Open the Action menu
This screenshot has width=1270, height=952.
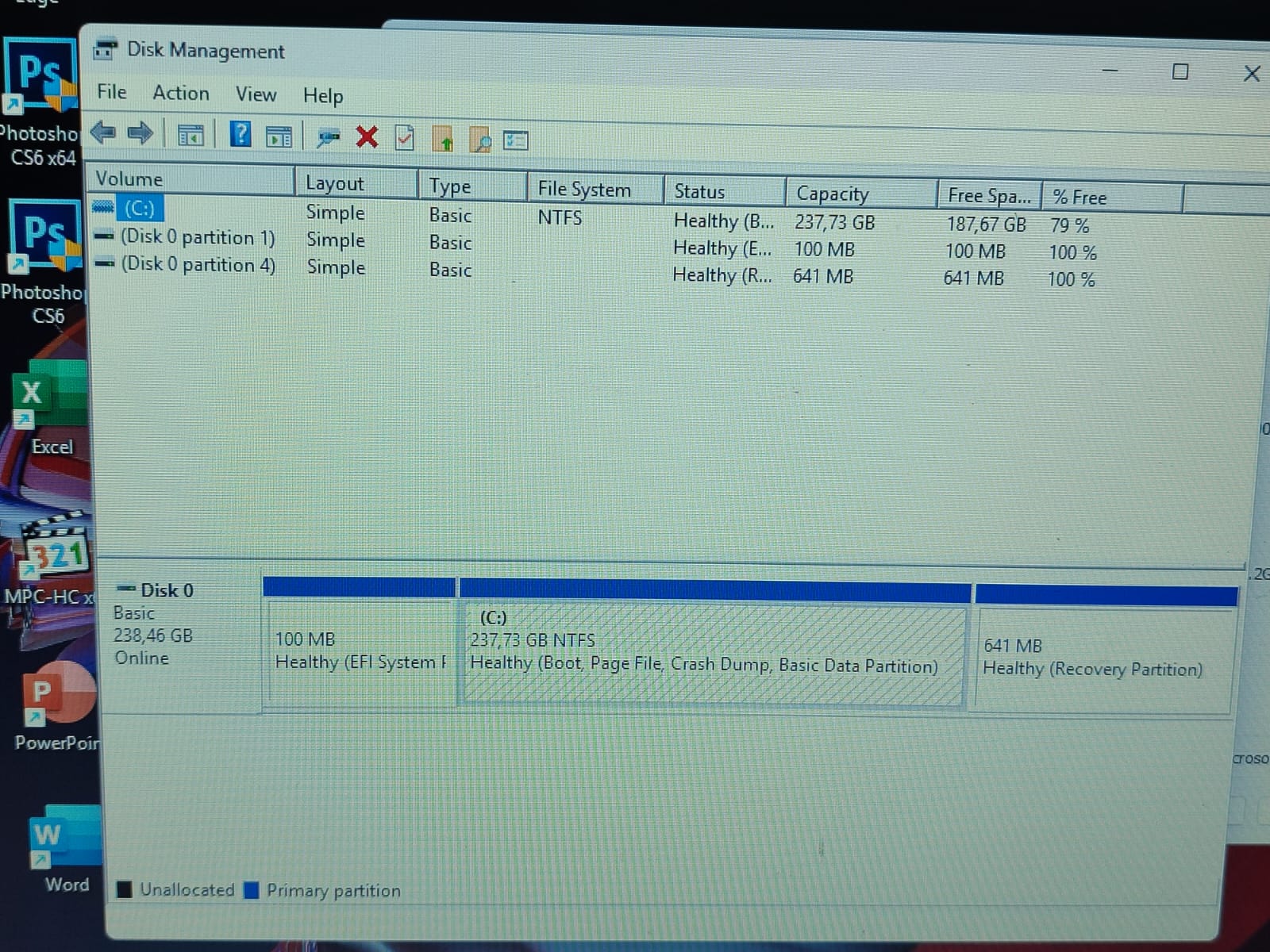coord(181,94)
